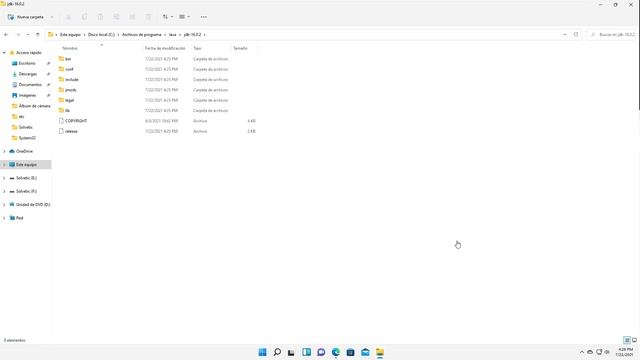
Task: Go up one folder level
Action: 38,35
